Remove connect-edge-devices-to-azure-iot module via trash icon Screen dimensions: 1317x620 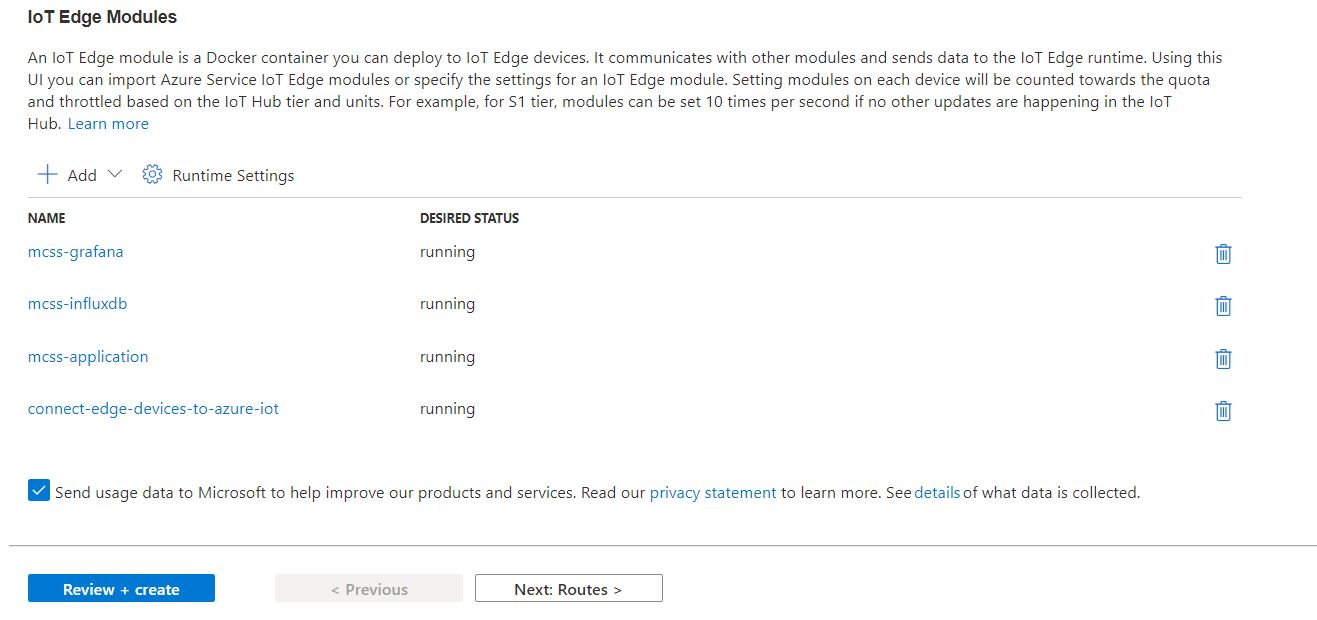tap(1223, 411)
